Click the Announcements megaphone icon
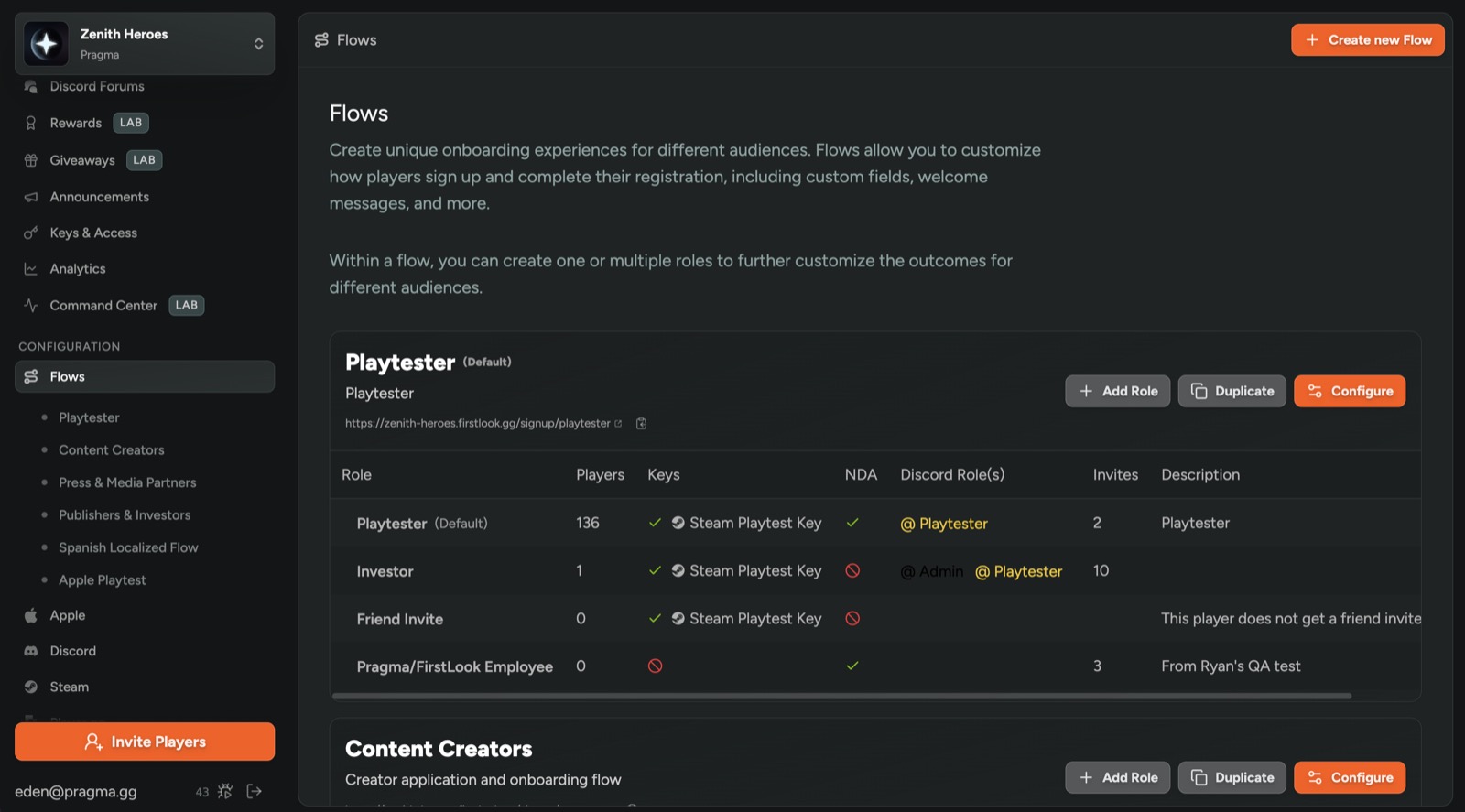The width and height of the screenshot is (1465, 812). [x=31, y=197]
